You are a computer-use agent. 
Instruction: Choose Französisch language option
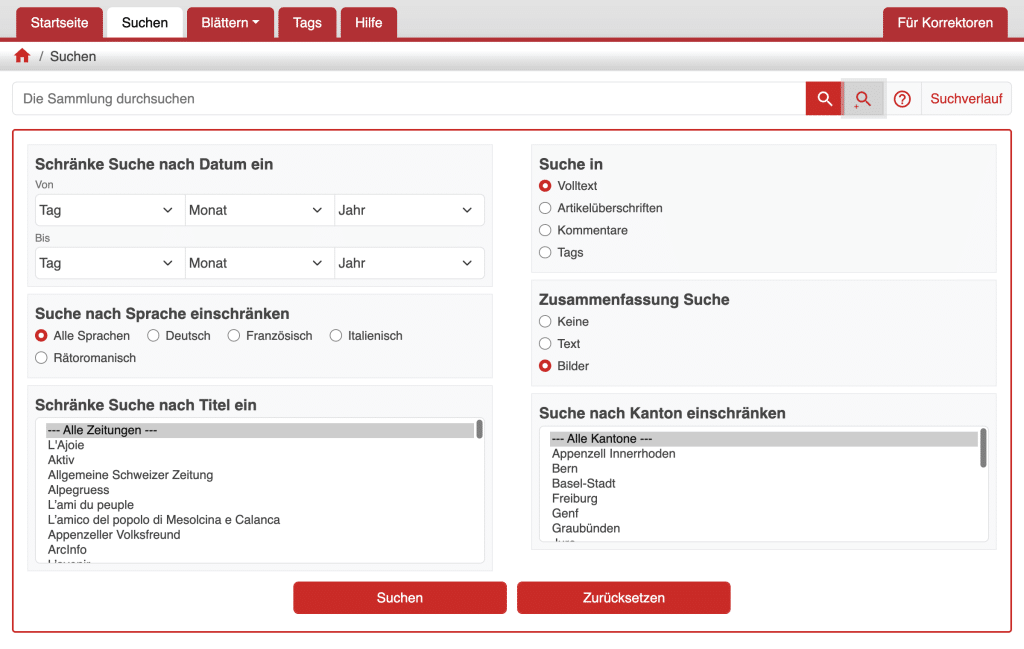pos(234,336)
